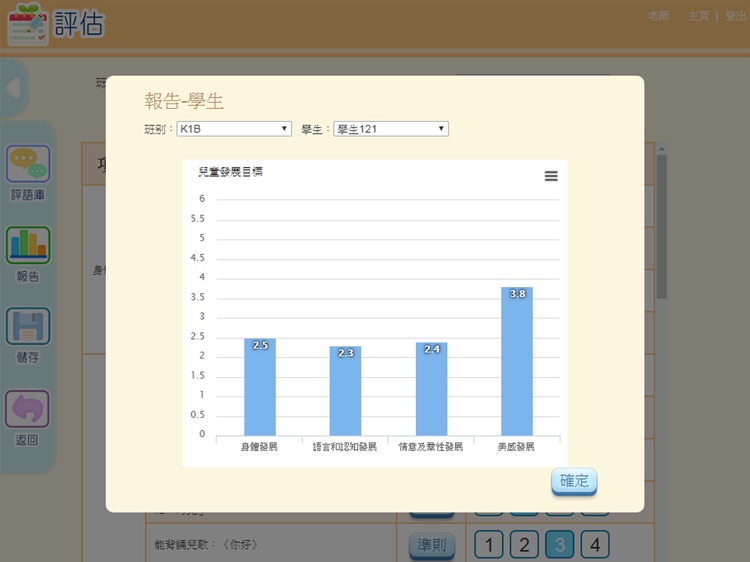750x562 pixels.
Task: Open the 評語庫 comment library icon
Action: pos(28,164)
